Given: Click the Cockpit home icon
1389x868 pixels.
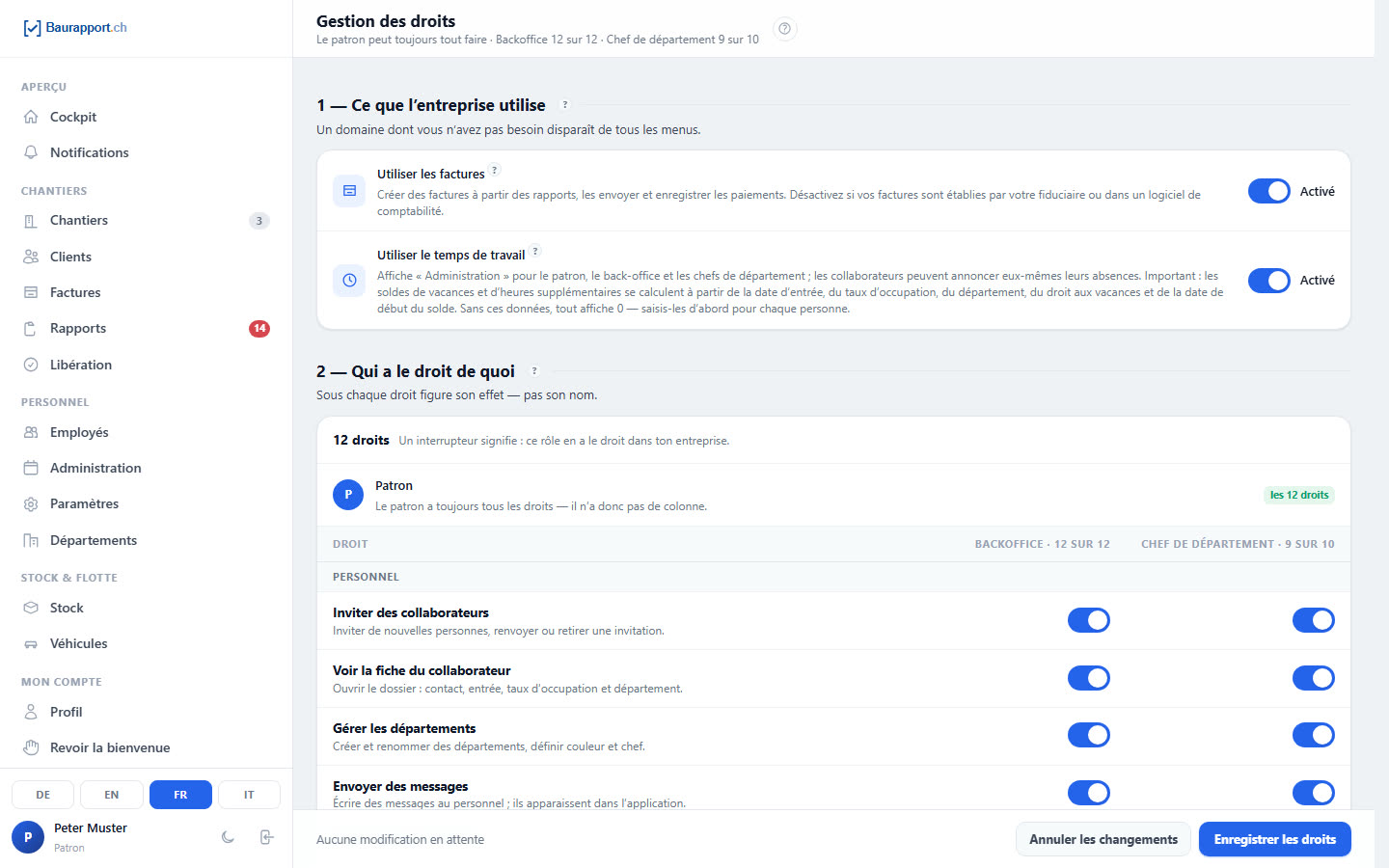Looking at the screenshot, I should click(31, 117).
